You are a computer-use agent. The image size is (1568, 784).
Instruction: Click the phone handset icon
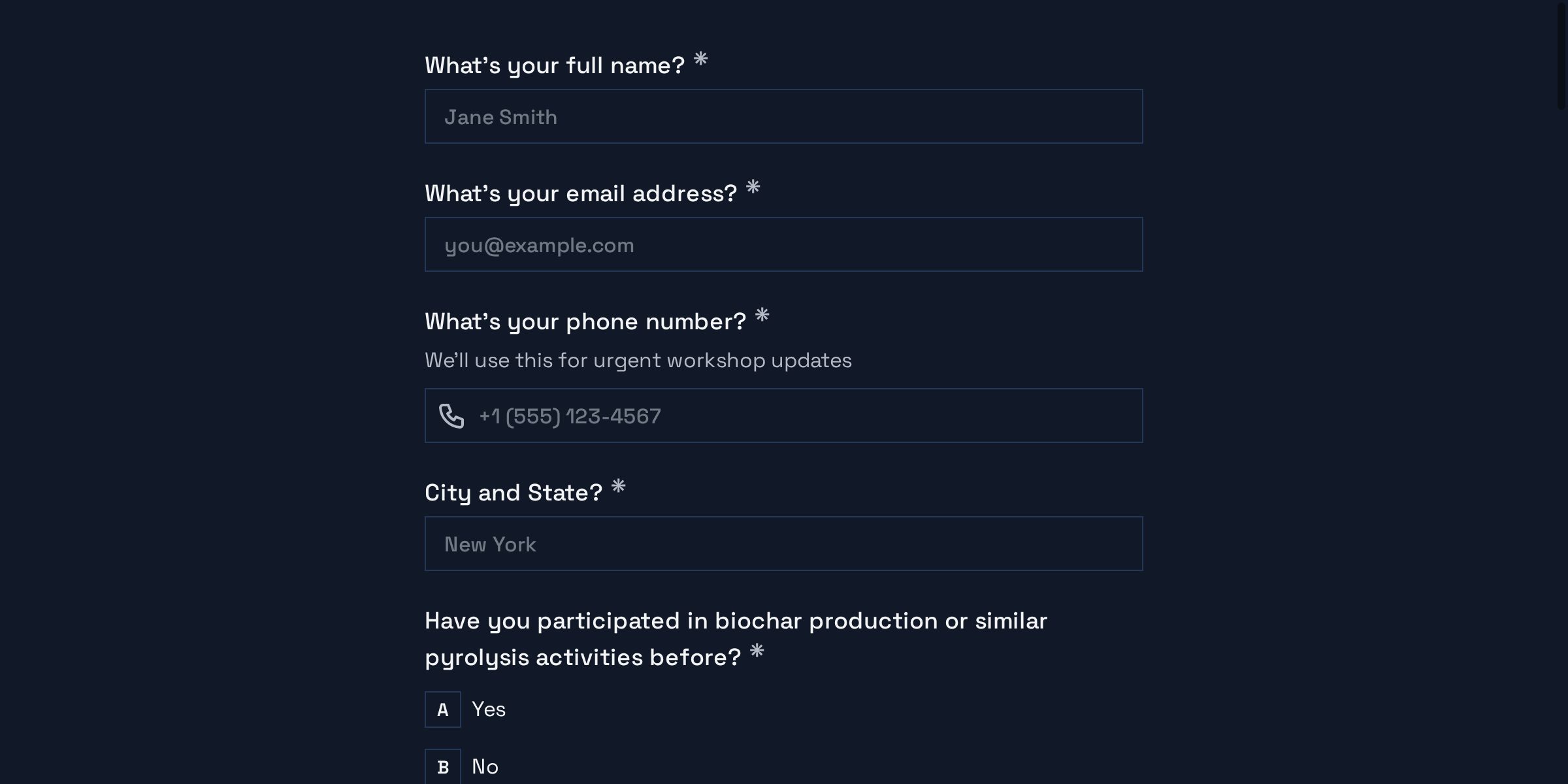[451, 416]
